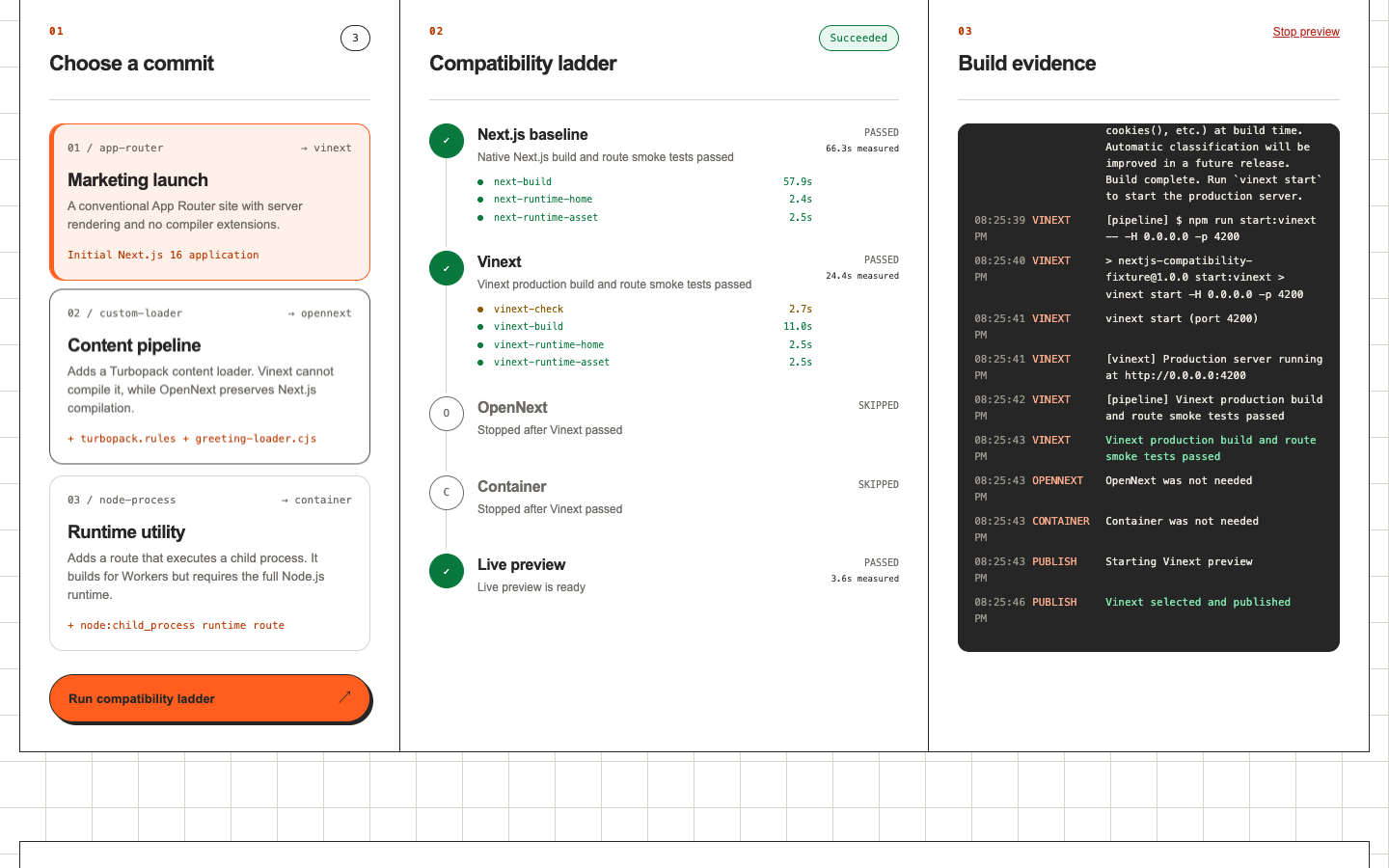Click the '→ container' target label
Screen dimensions: 1389x868
click(x=316, y=501)
